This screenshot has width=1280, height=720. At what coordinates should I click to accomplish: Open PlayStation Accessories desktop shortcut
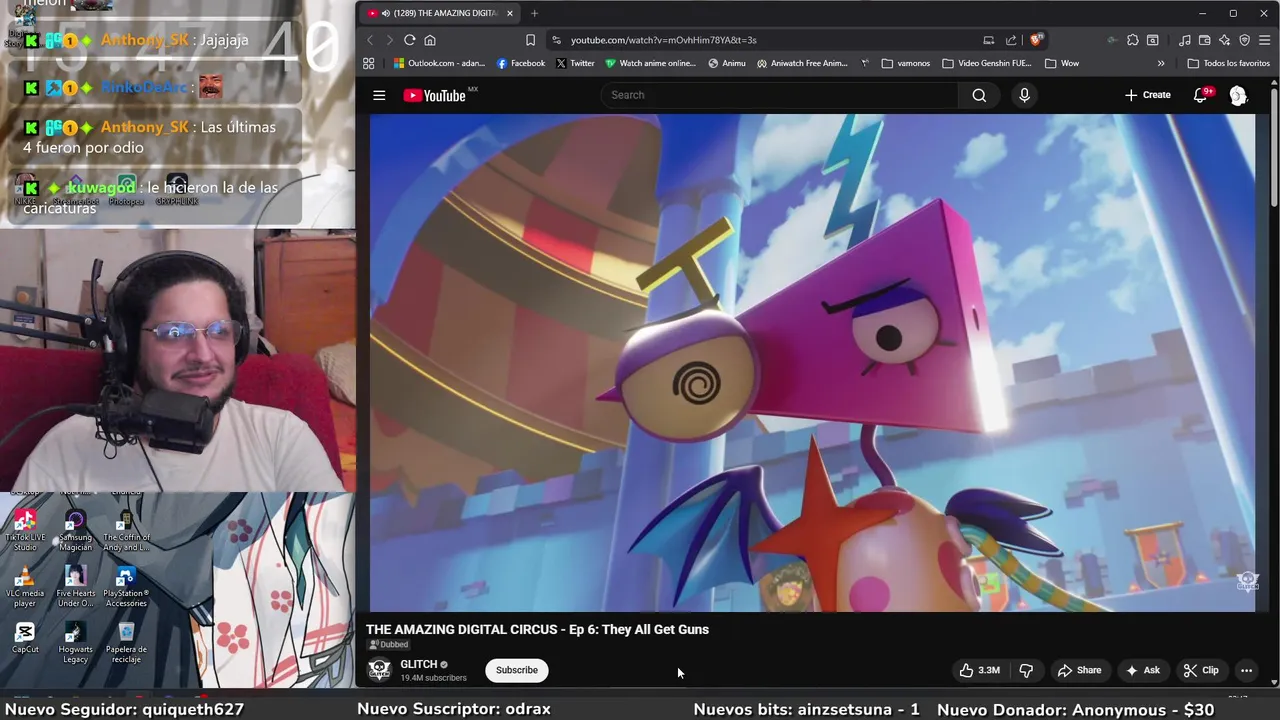coord(126,587)
